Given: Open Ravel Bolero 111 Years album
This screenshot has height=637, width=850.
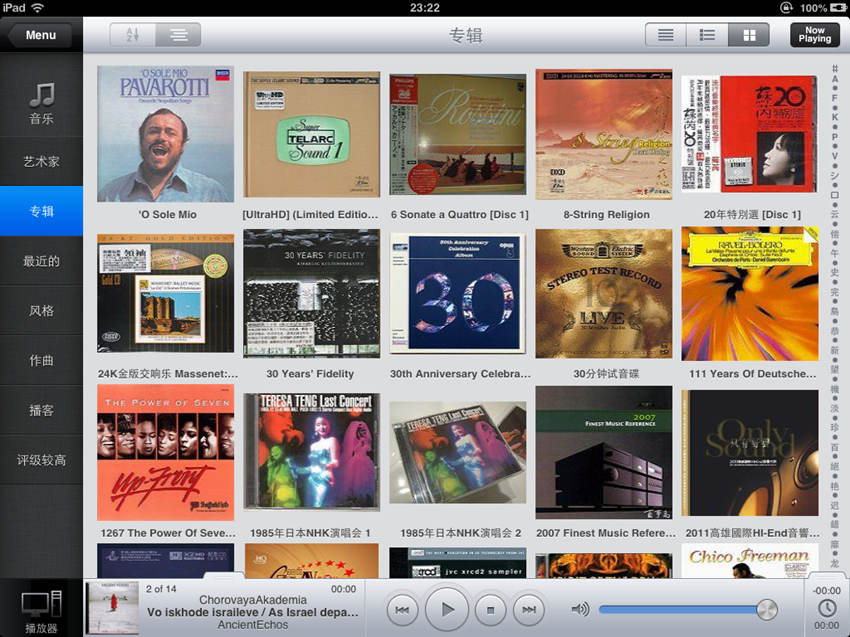Looking at the screenshot, I should tap(750, 293).
